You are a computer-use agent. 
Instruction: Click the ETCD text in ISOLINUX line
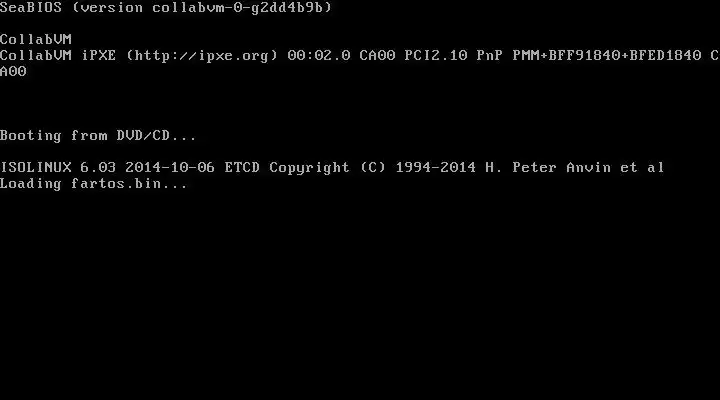tap(242, 168)
